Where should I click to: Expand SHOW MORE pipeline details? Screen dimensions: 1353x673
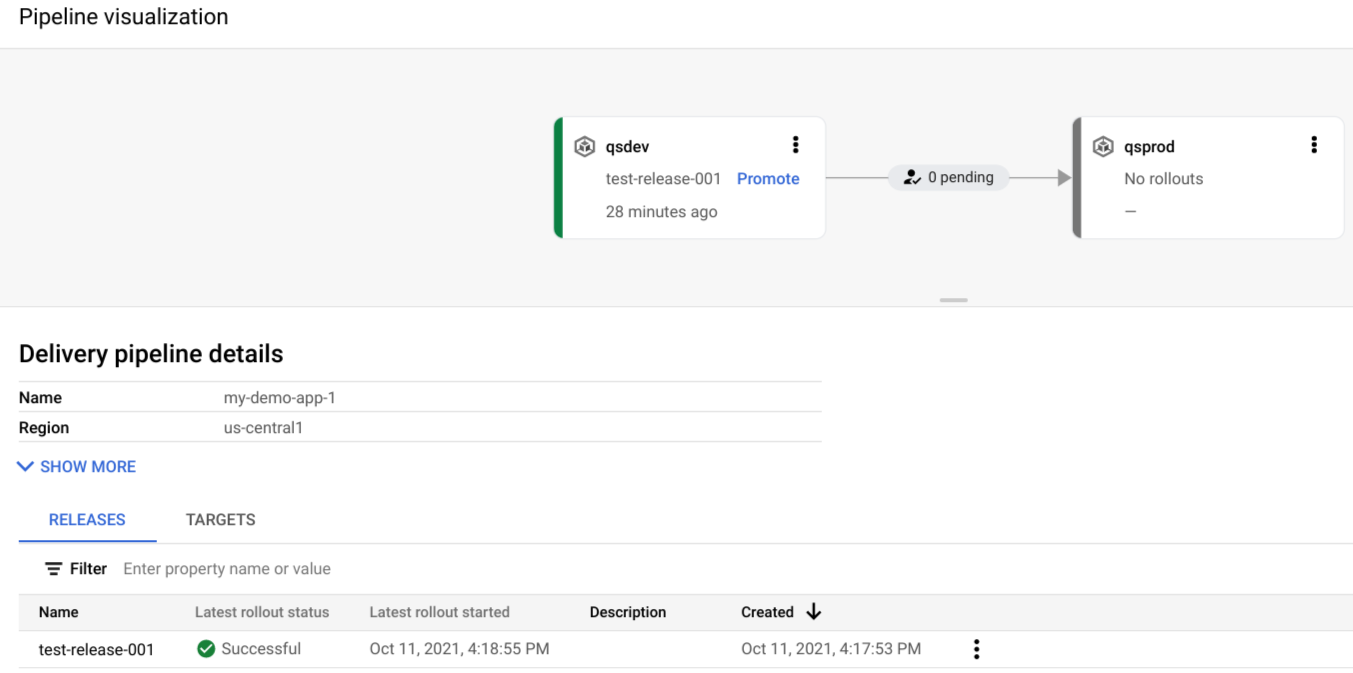tap(76, 466)
